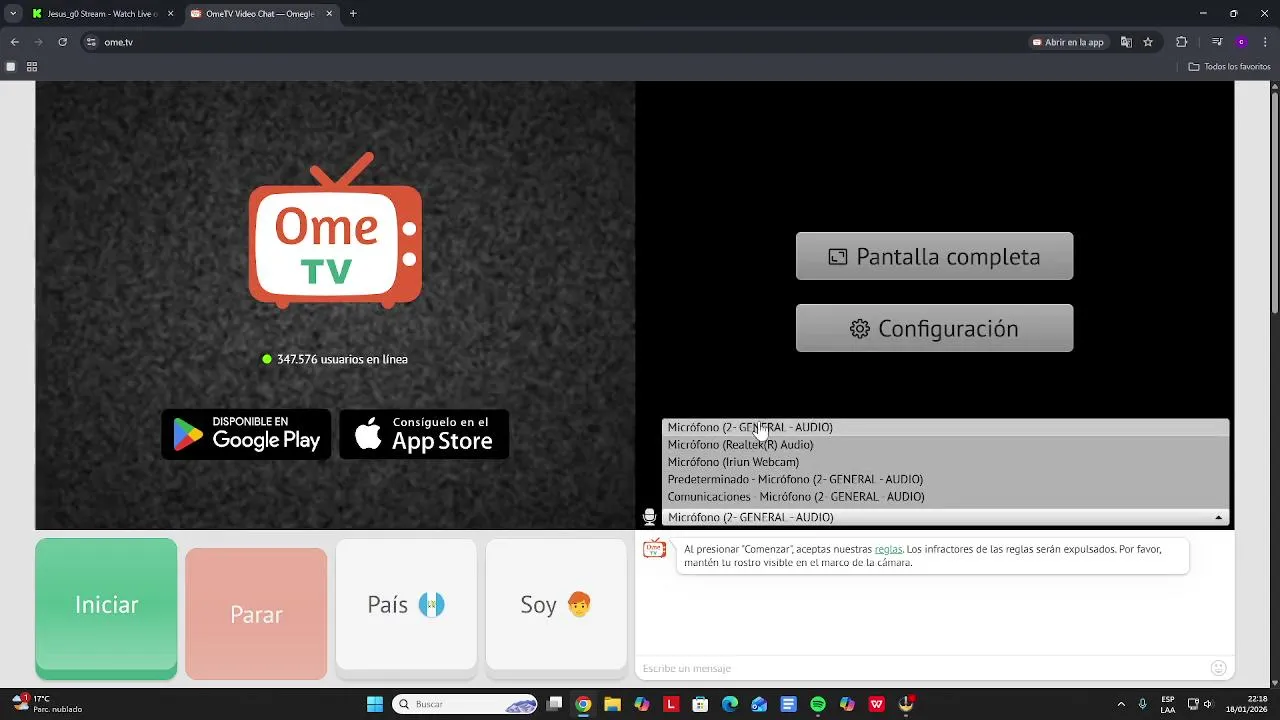Click the microphone icon beside dropdown
This screenshot has width=1280, height=720.
(649, 517)
